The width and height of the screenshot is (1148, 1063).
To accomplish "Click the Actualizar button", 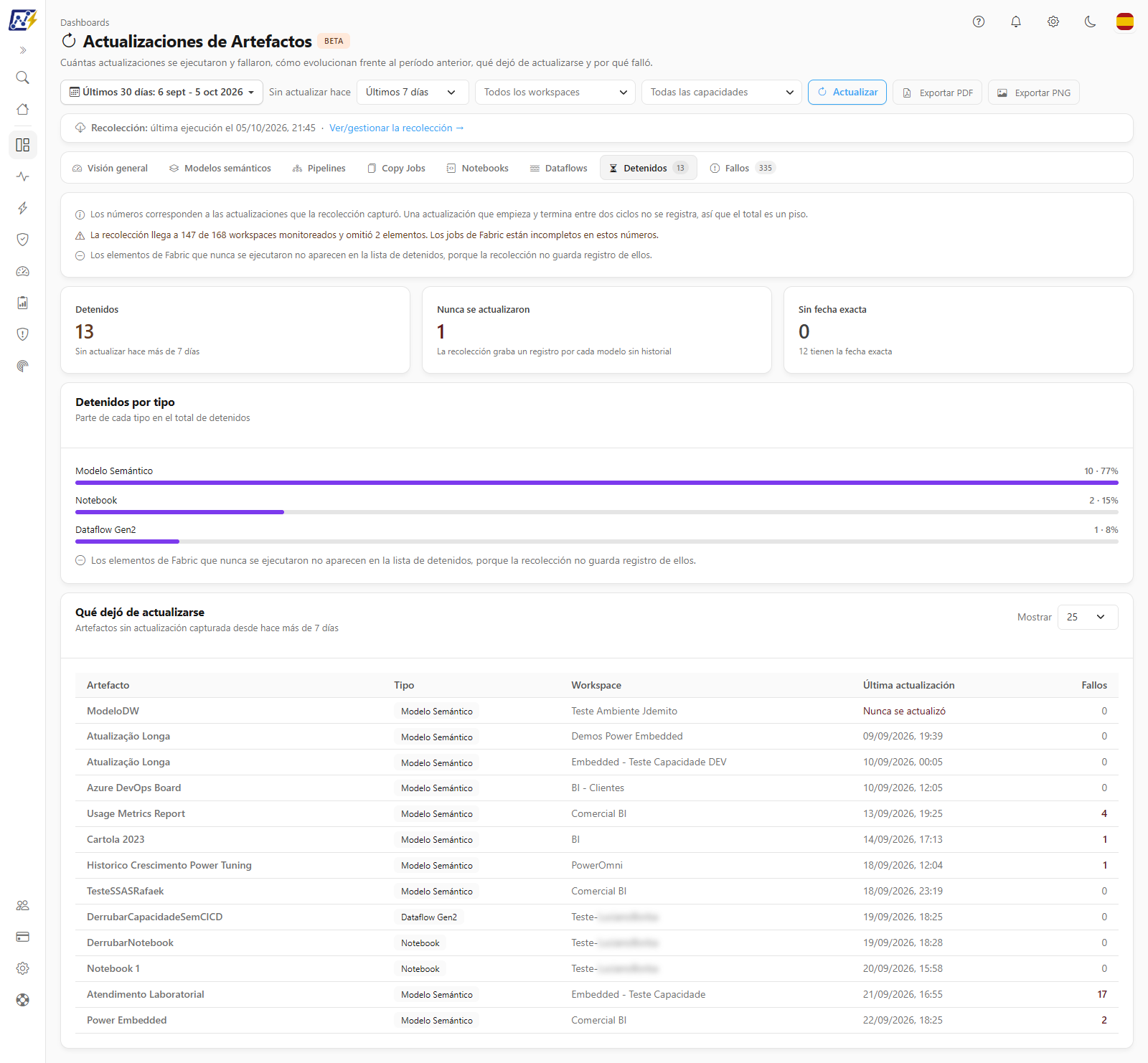I will (847, 92).
